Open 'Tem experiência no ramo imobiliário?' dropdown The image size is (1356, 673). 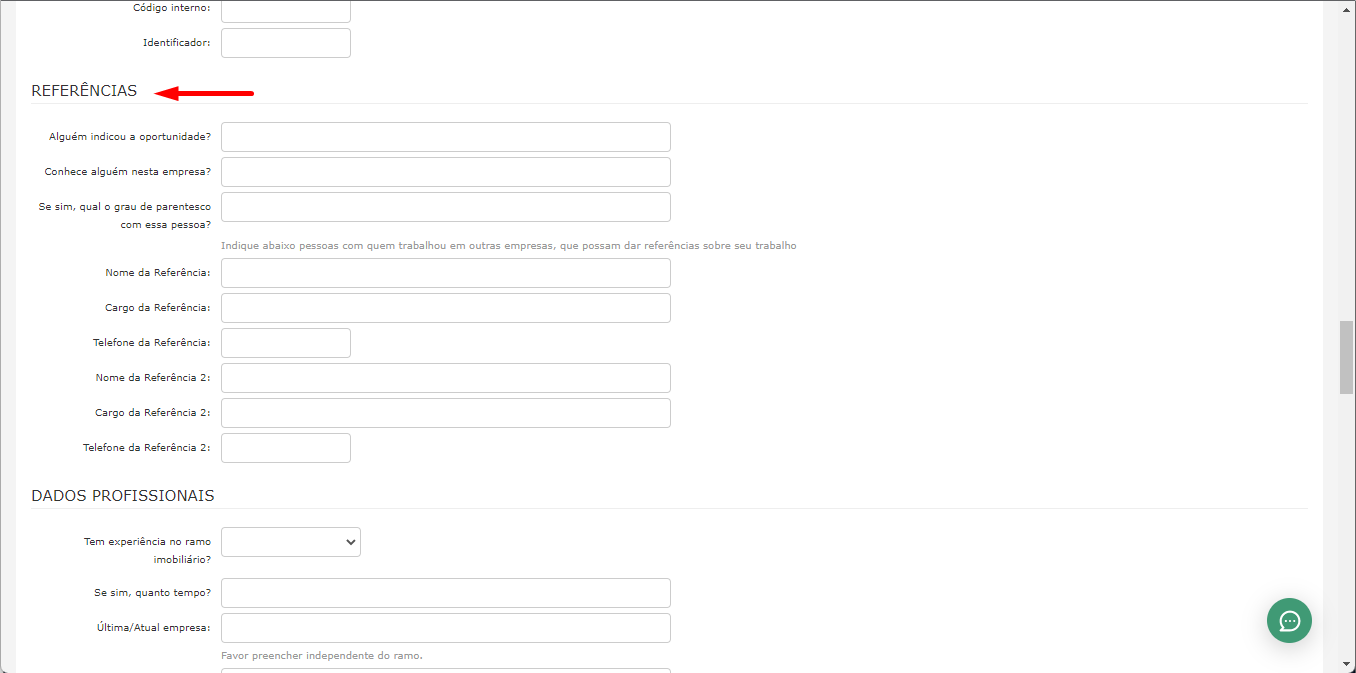coord(291,542)
